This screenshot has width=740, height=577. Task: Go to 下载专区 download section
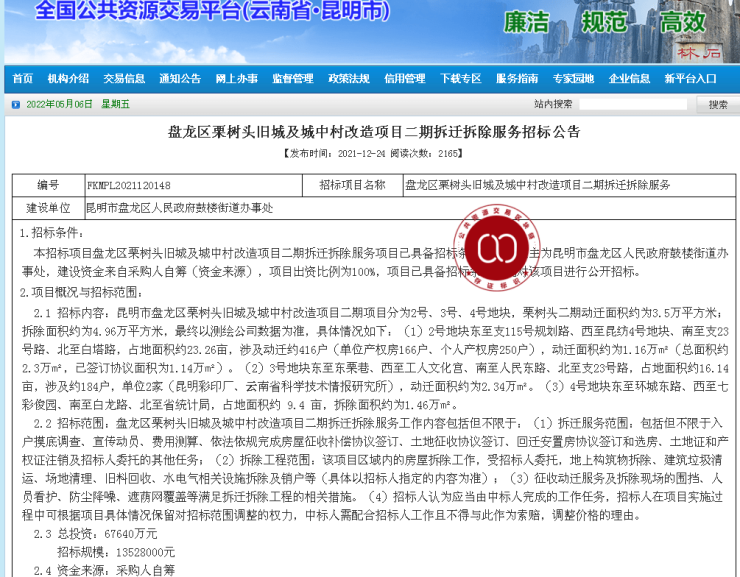point(461,79)
